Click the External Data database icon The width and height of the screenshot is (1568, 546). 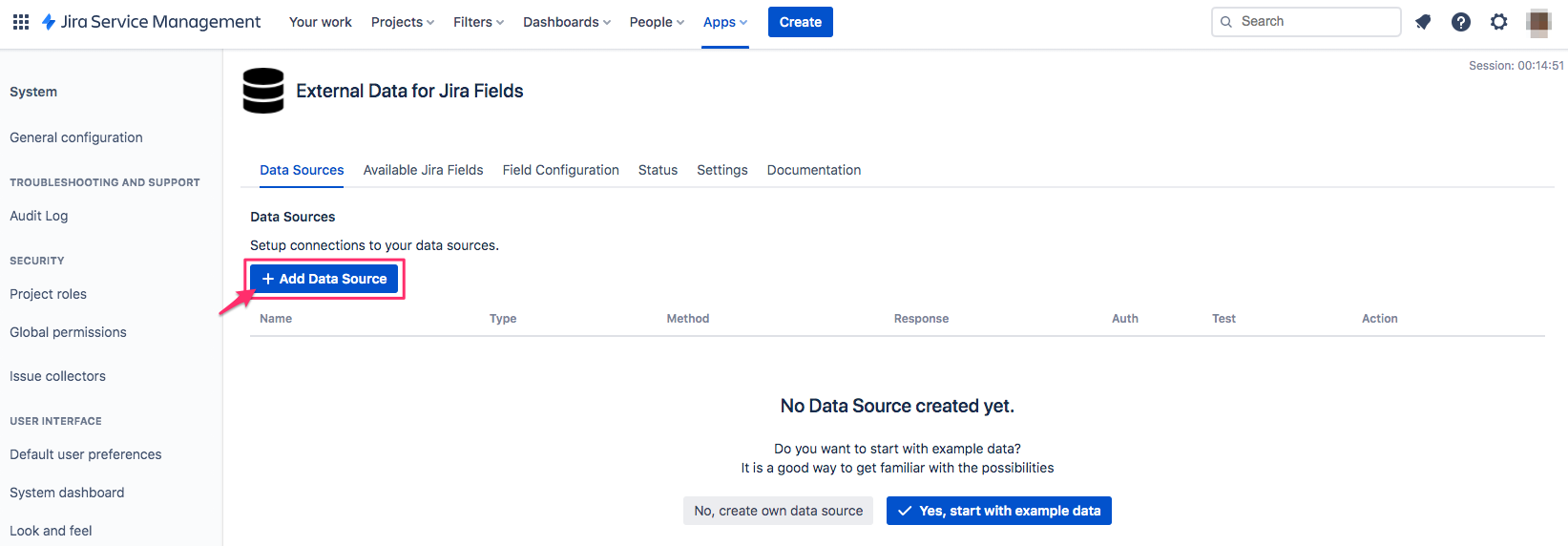(263, 91)
